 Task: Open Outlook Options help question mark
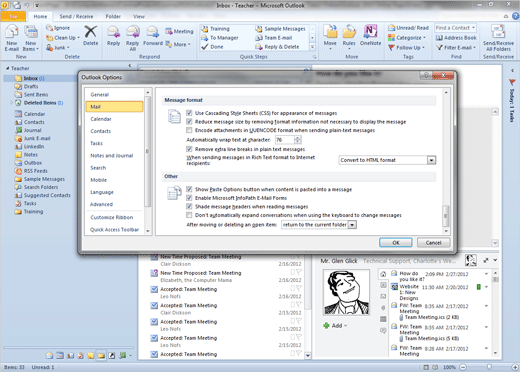[426, 75]
